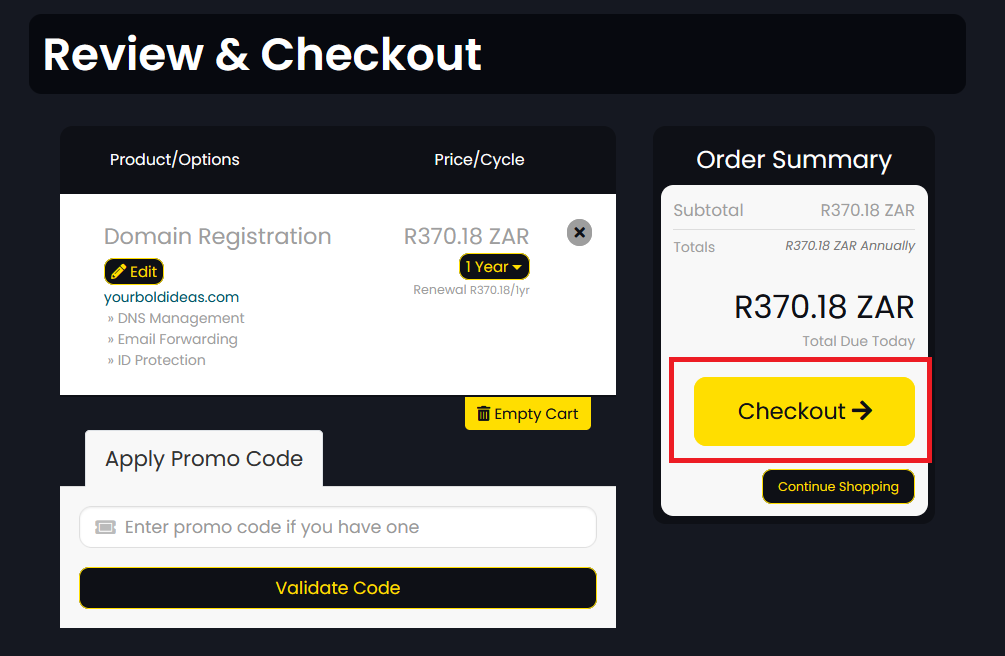Open the 1 Year billing cycle dropdown
The image size is (1005, 656).
pyautogui.click(x=494, y=267)
